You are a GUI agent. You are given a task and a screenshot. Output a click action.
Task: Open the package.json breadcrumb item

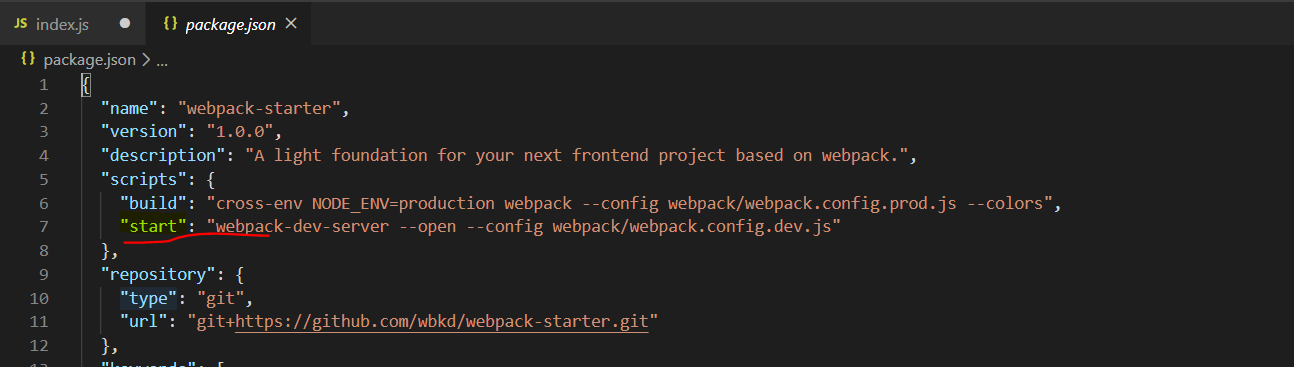coord(89,60)
